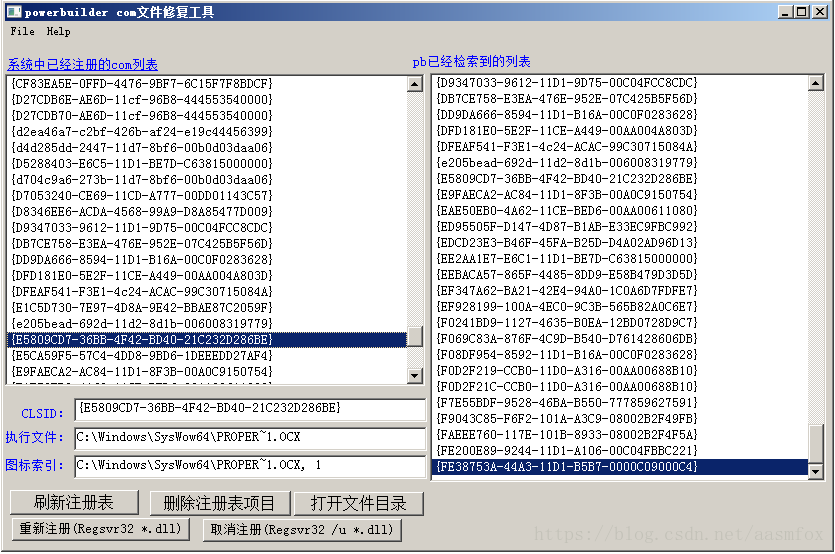Maximize the powerbuilder com window

(801, 12)
